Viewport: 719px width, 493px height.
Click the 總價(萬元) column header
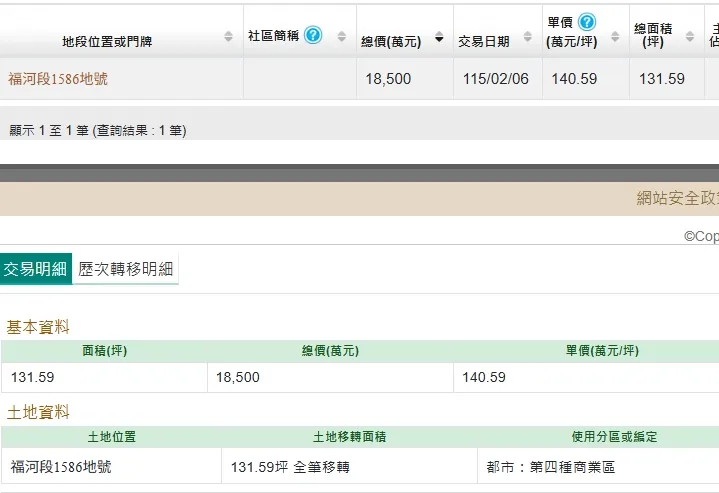coord(391,42)
